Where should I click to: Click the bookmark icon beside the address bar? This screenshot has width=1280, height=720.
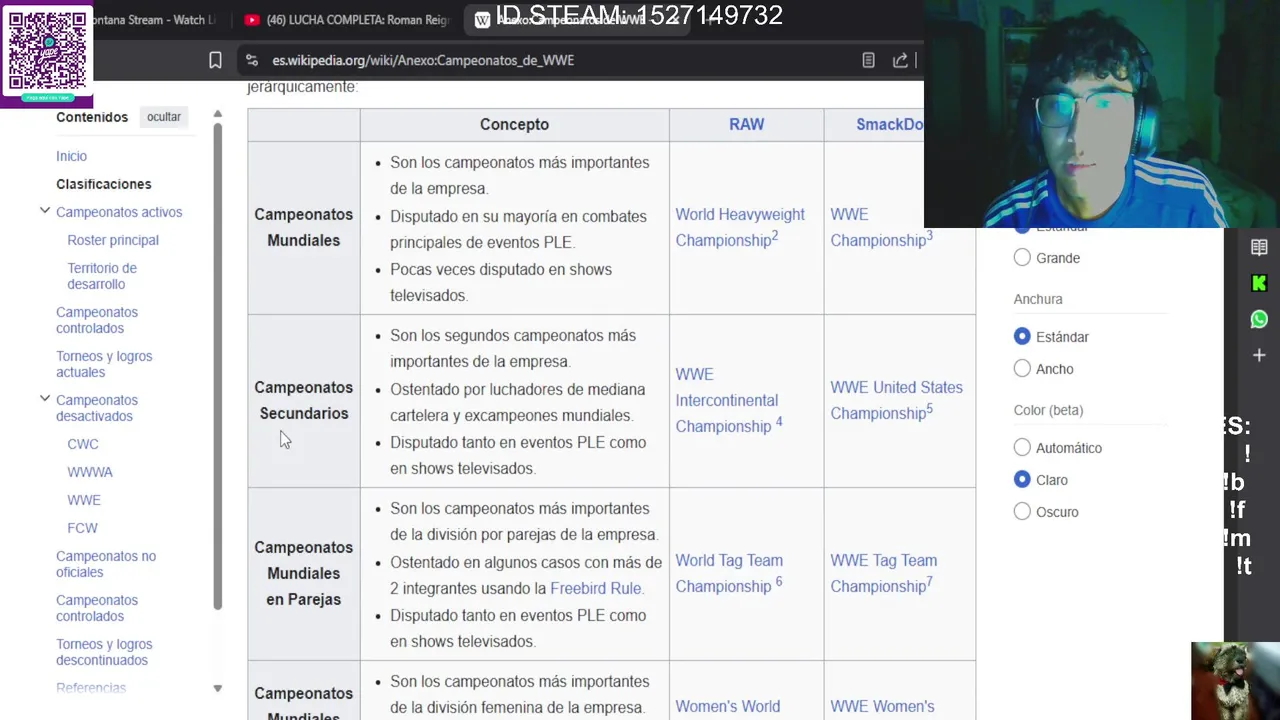pyautogui.click(x=215, y=60)
